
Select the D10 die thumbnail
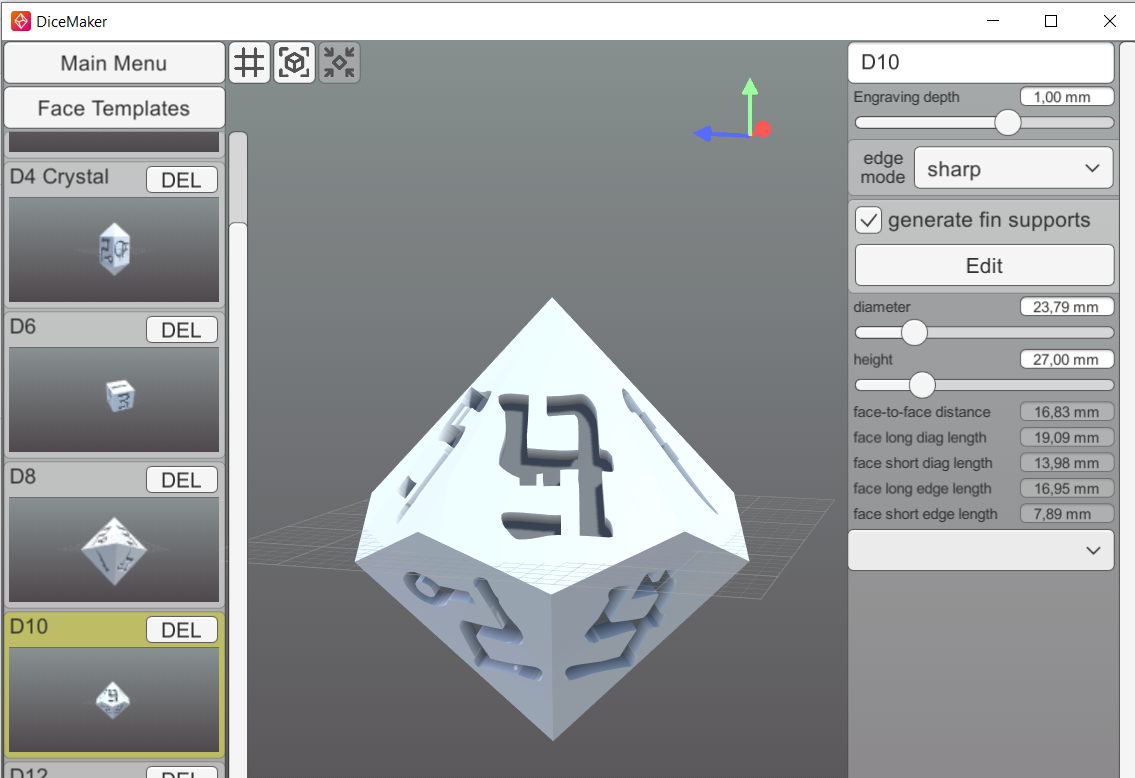click(x=114, y=699)
